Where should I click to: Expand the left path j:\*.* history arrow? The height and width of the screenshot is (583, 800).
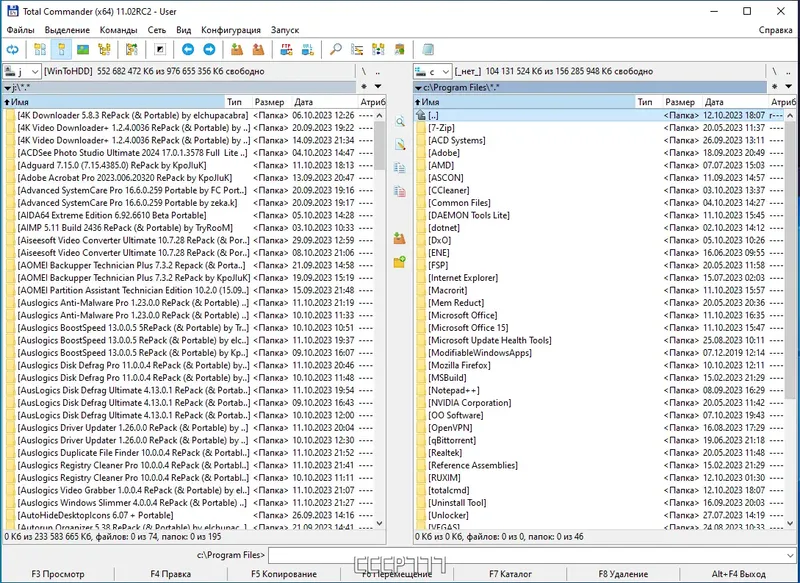click(8, 88)
